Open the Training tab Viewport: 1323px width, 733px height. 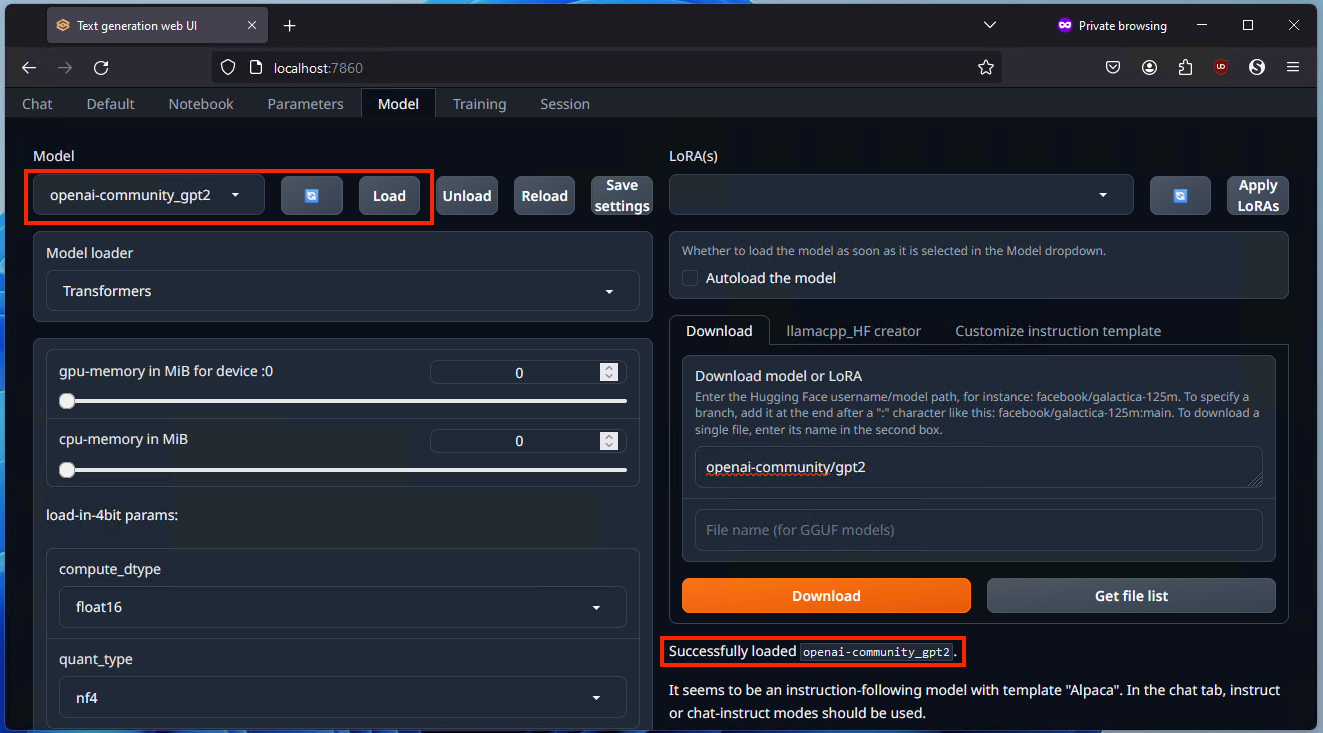coord(479,104)
